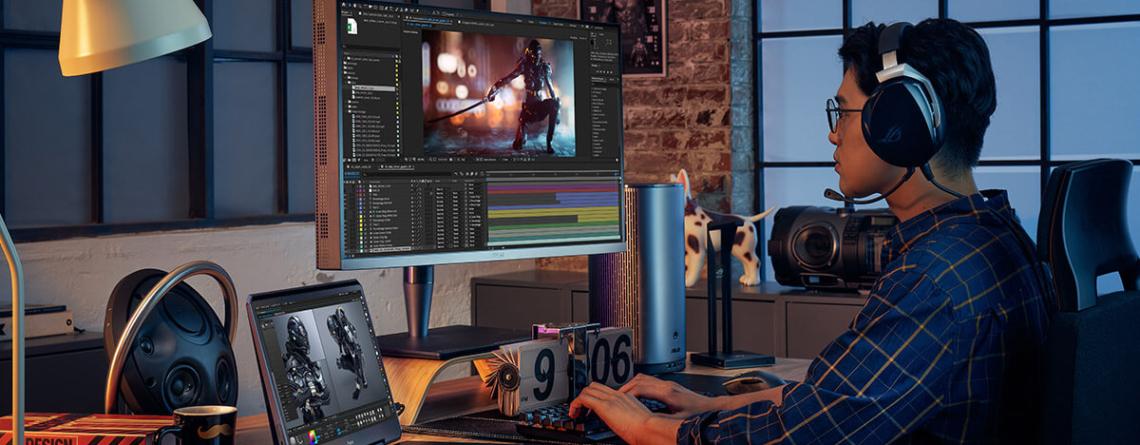Click the green file icon in the Project panel
This screenshot has width=1140, height=445.
[x=352, y=27]
